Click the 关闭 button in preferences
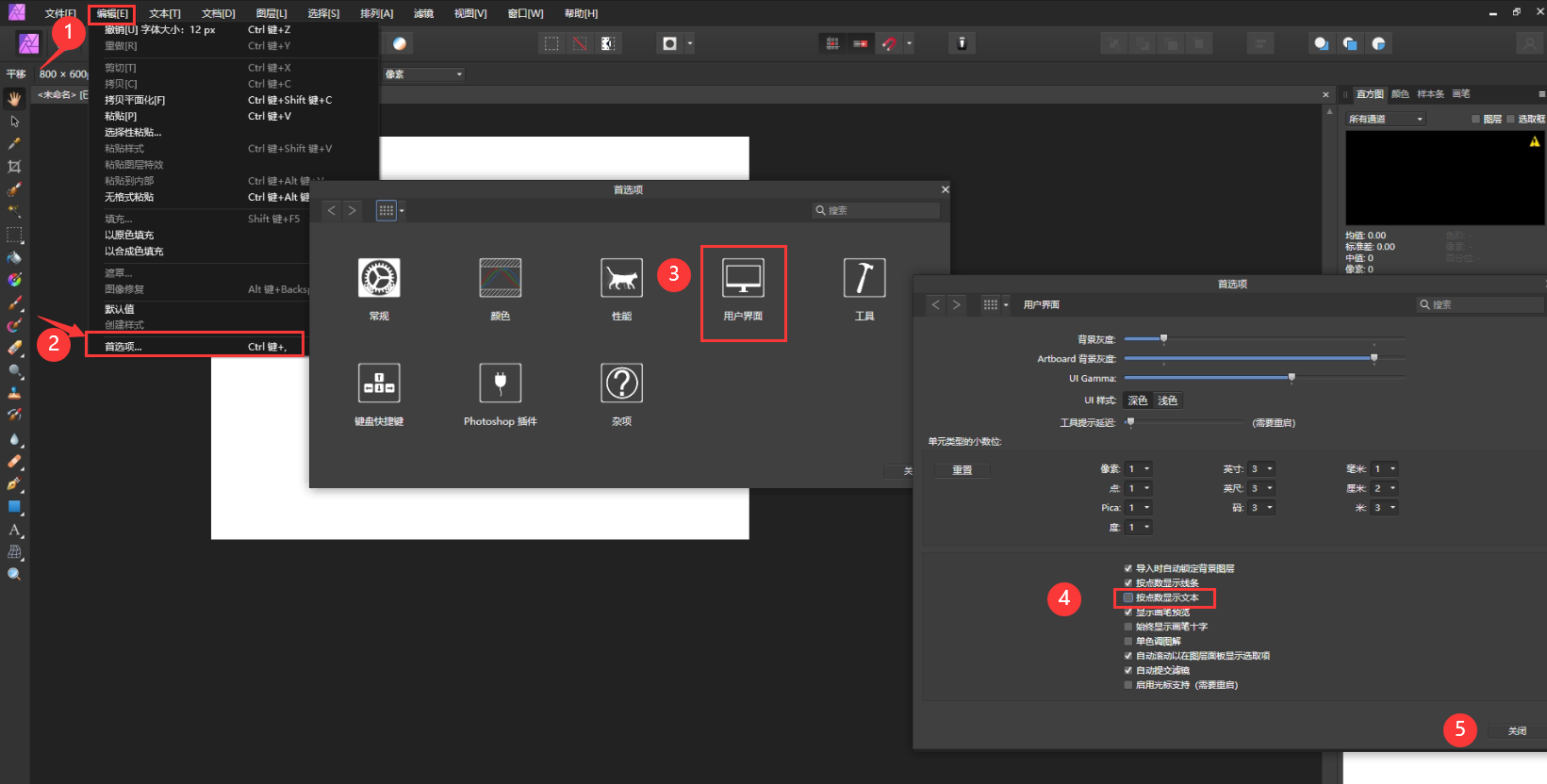This screenshot has width=1547, height=784. pos(1516,731)
